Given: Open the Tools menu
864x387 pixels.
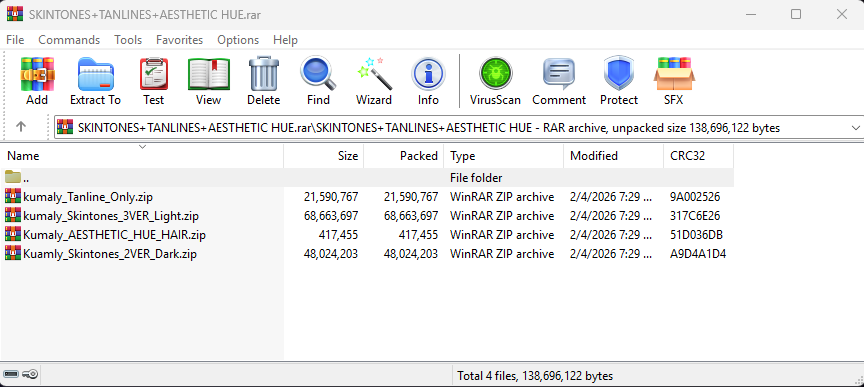Looking at the screenshot, I should (x=128, y=40).
